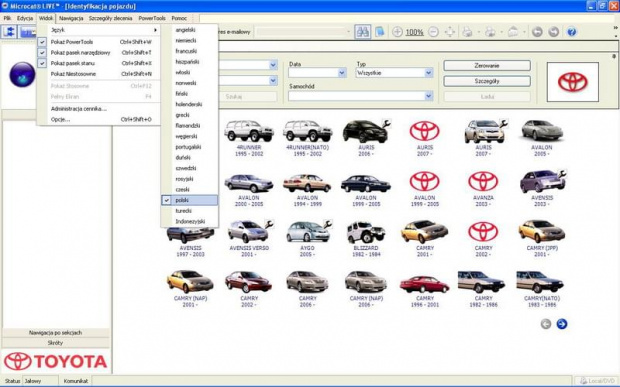Expand the Język submenu arrow
Viewport: 620px width, 387px height.
coord(155,30)
